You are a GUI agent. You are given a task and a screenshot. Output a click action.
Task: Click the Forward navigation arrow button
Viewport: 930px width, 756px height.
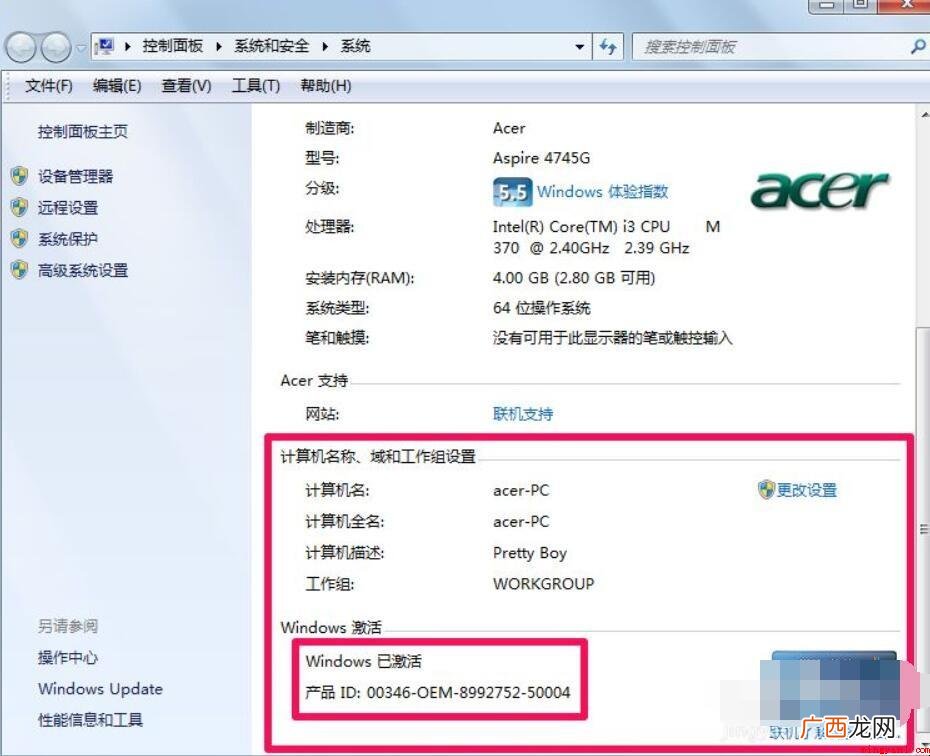click(x=56, y=47)
